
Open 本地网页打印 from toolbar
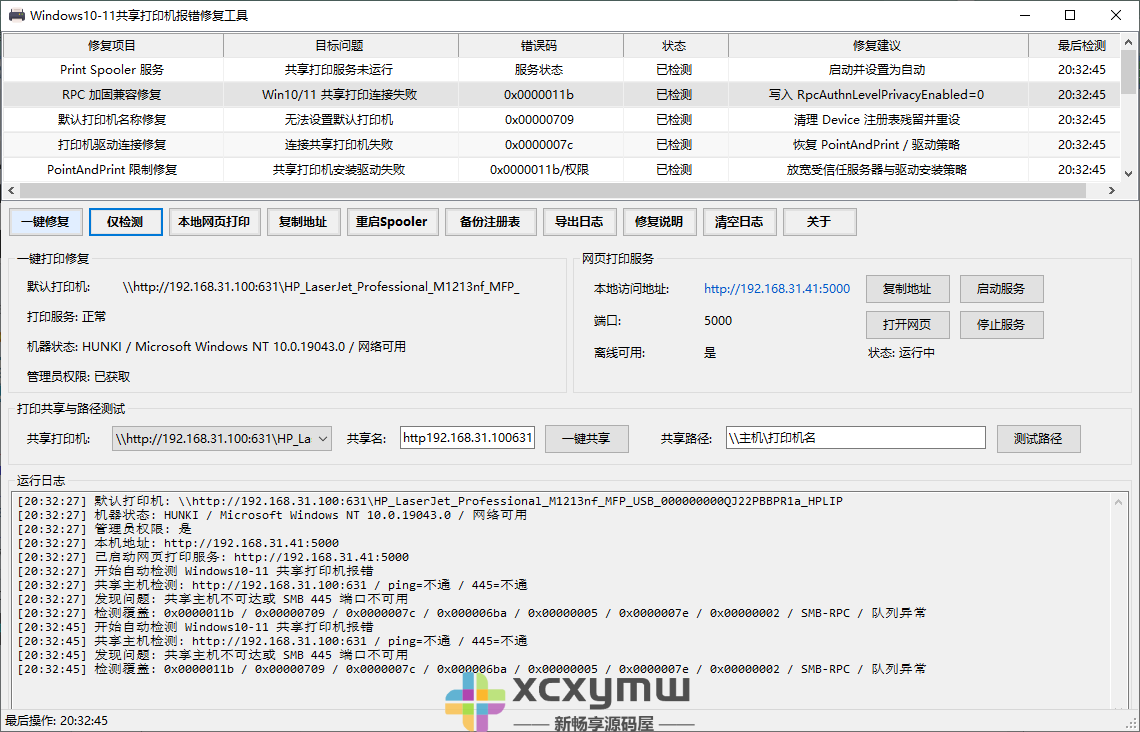[x=214, y=222]
